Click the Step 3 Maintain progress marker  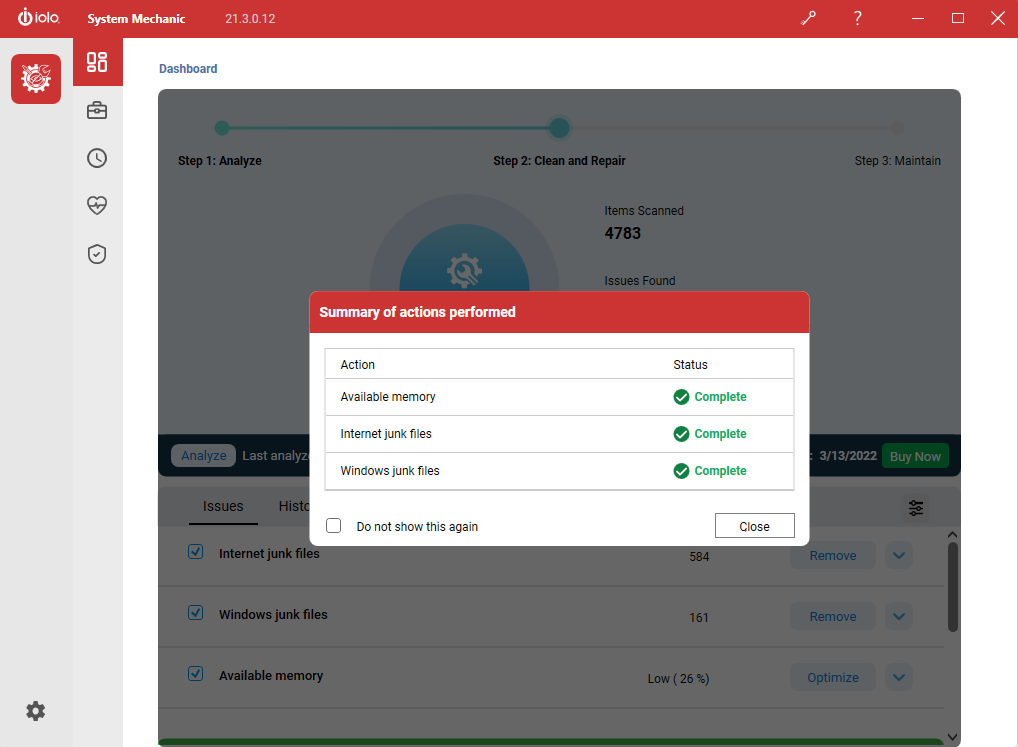pos(897,128)
